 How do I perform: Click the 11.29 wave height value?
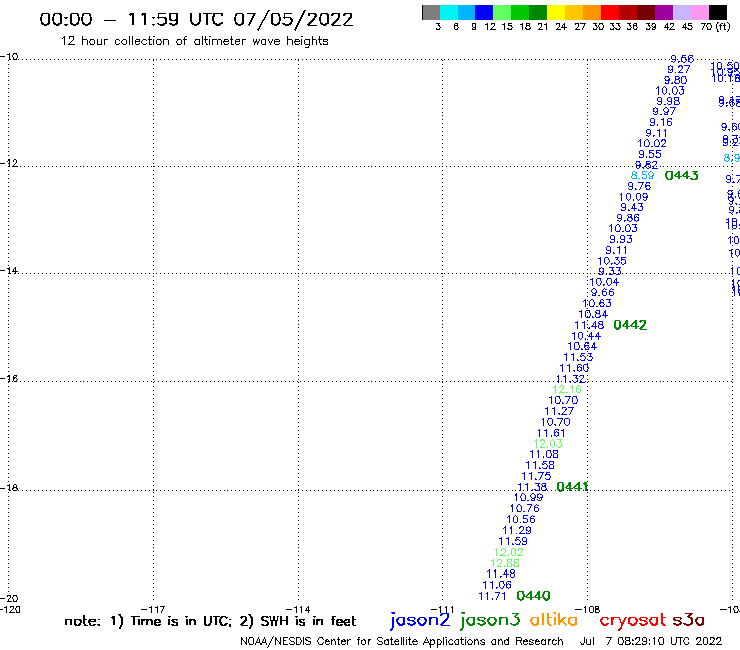coord(517,531)
